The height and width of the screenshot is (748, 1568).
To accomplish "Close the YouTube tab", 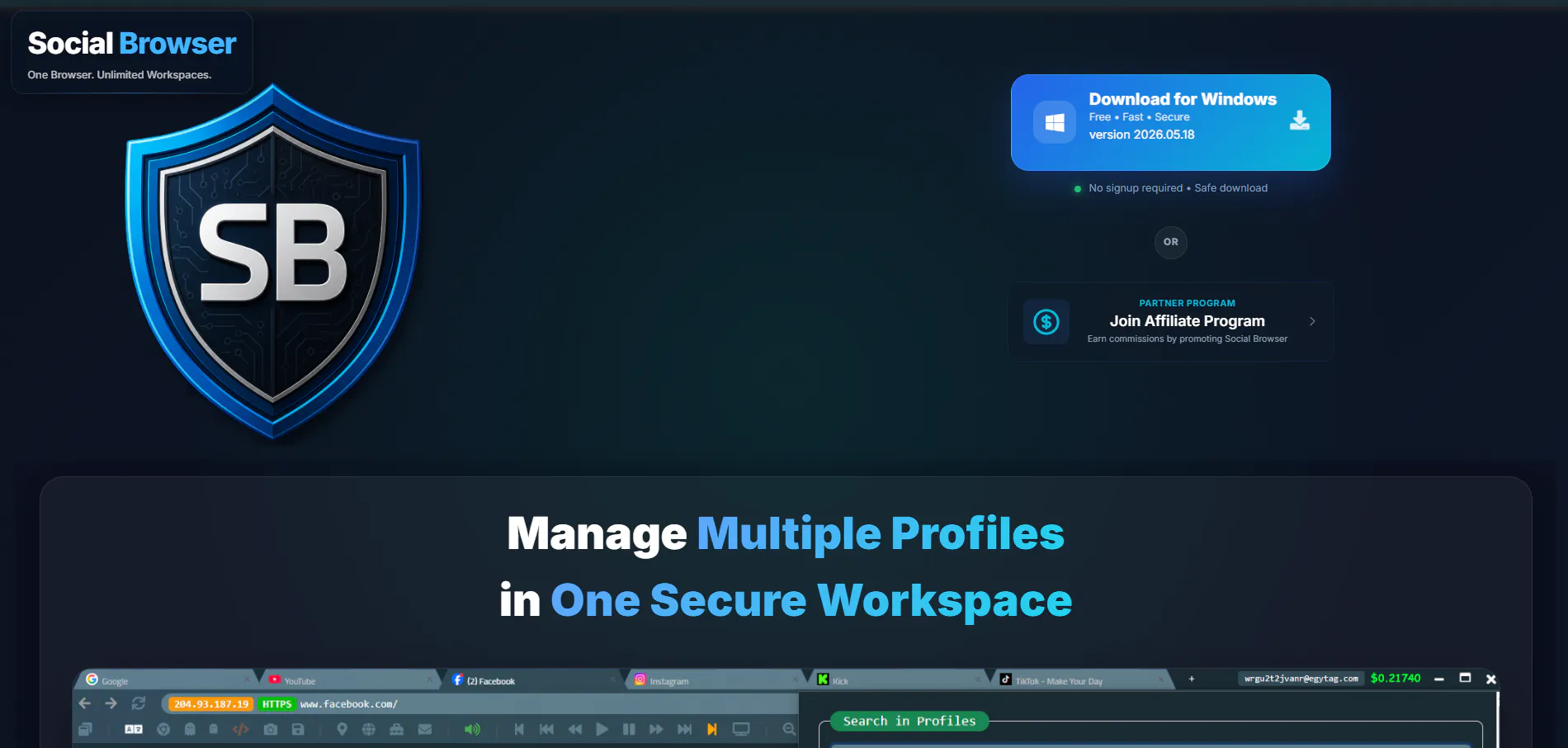I will point(429,679).
